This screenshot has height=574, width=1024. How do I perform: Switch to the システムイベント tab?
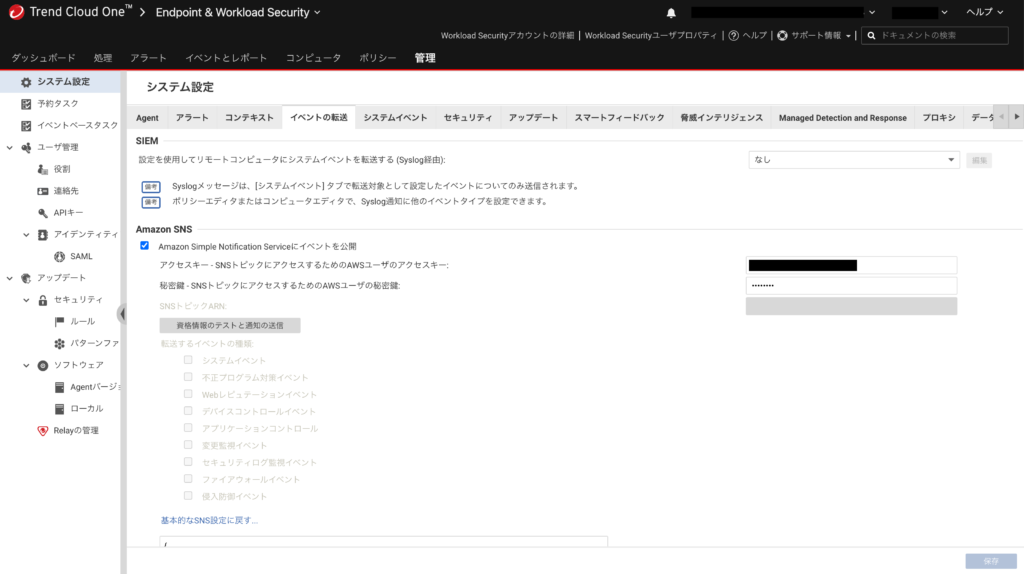(395, 118)
